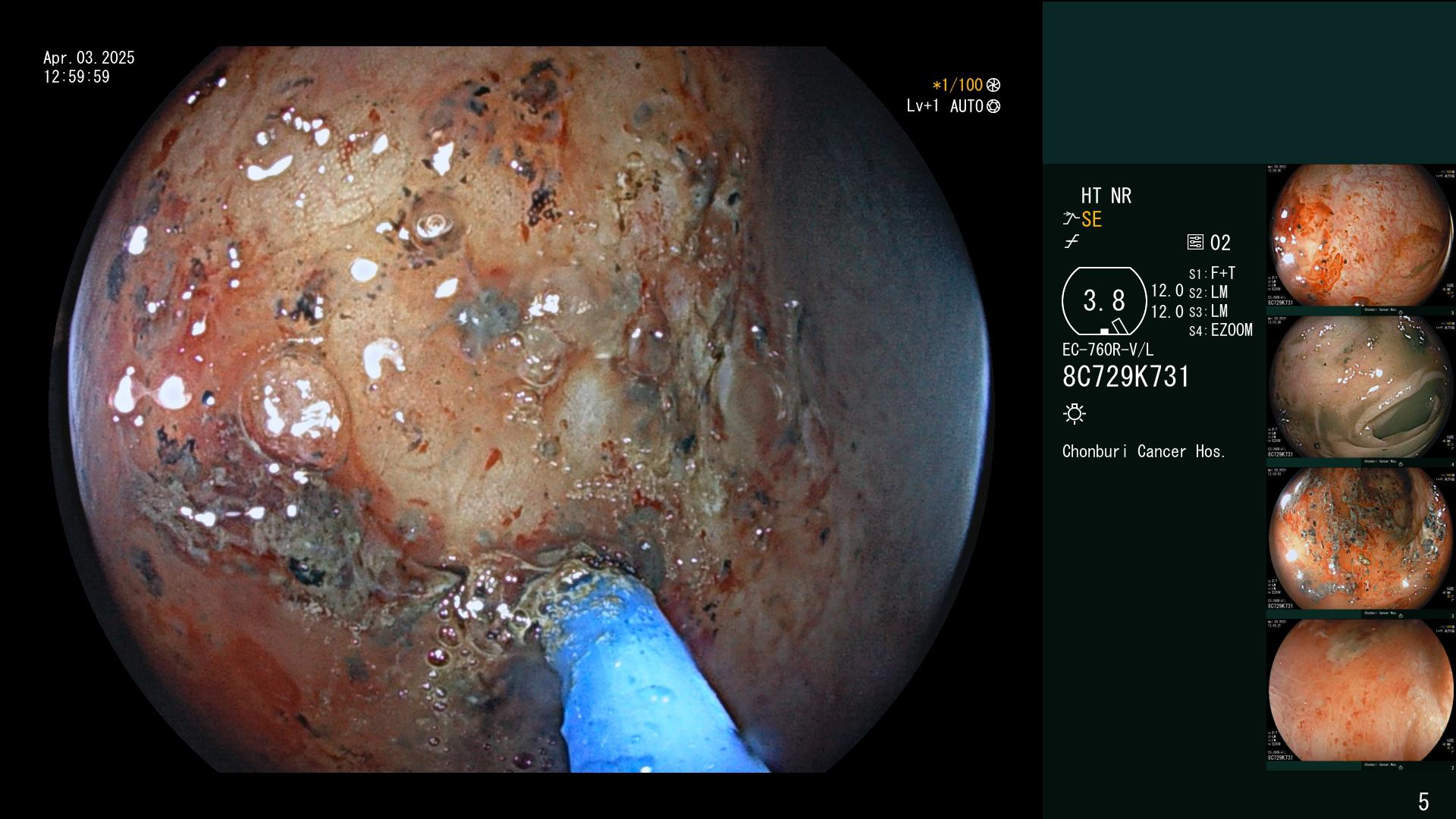The image size is (1456, 819).
Task: Click the scope model EC-760R-V/L
Action: click(1108, 350)
